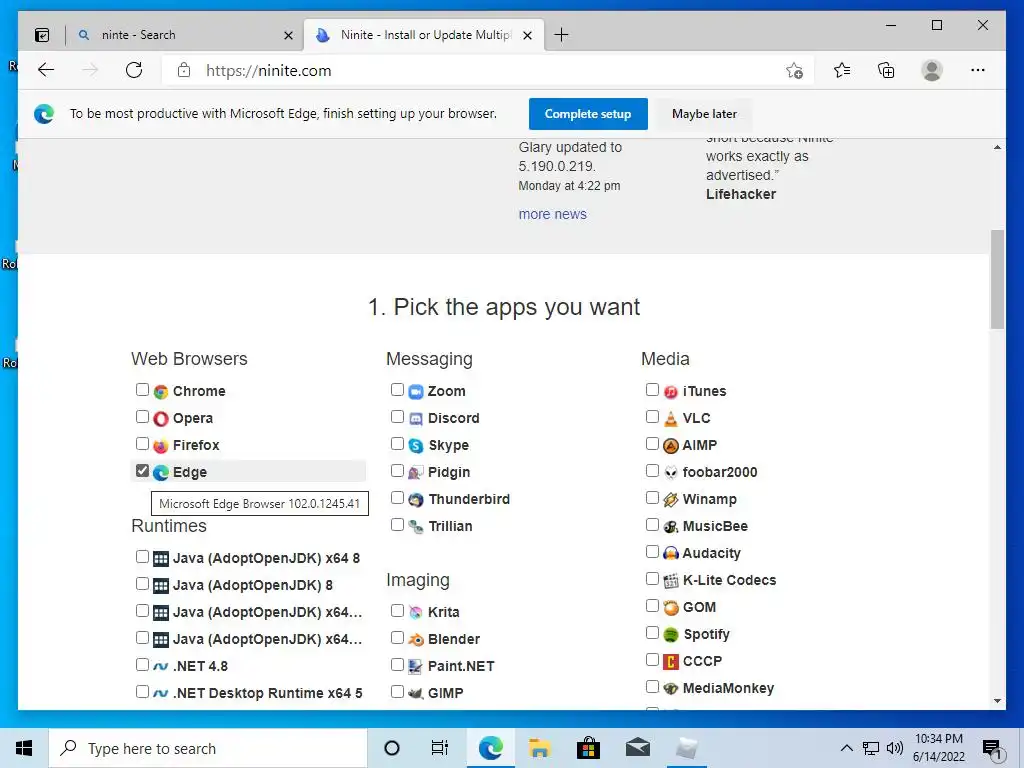Open the notification center icon
Image resolution: width=1024 pixels, height=768 pixels.
(993, 748)
